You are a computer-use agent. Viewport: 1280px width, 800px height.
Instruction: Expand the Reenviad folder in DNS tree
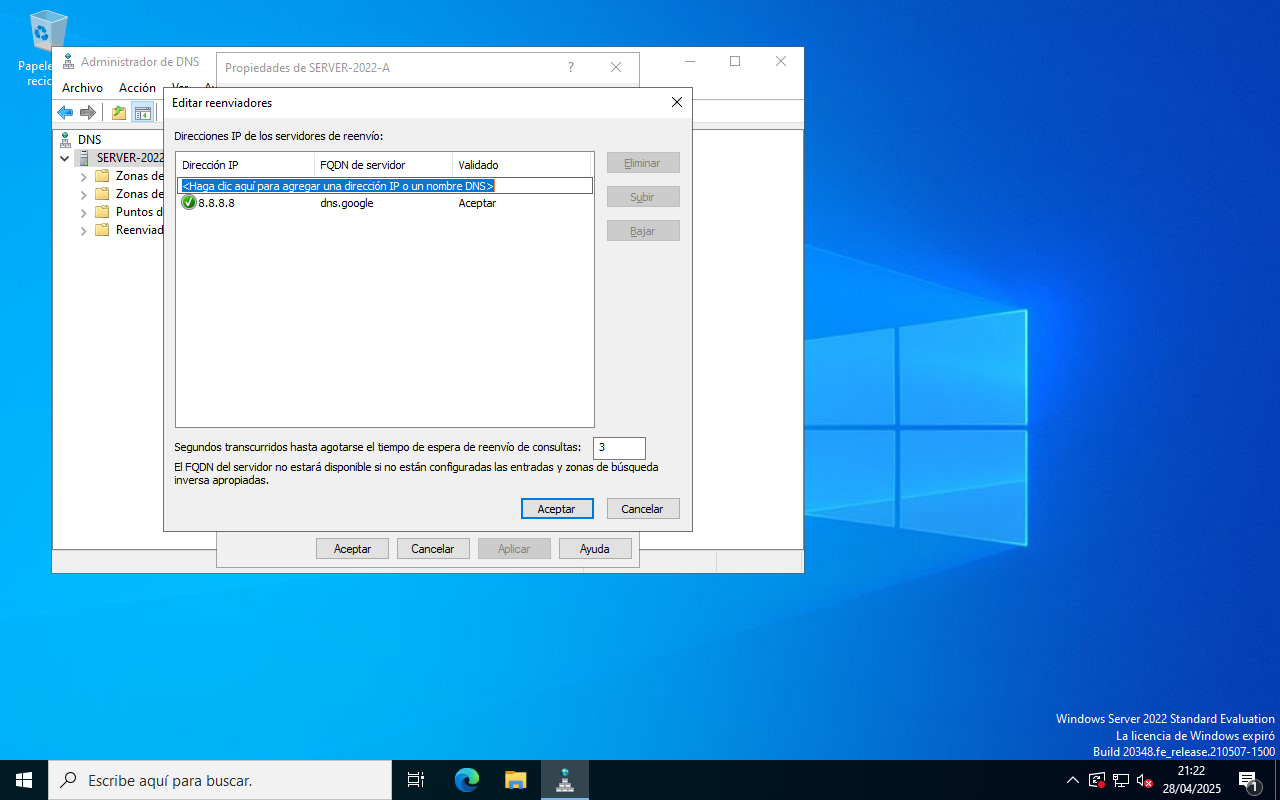[84, 230]
